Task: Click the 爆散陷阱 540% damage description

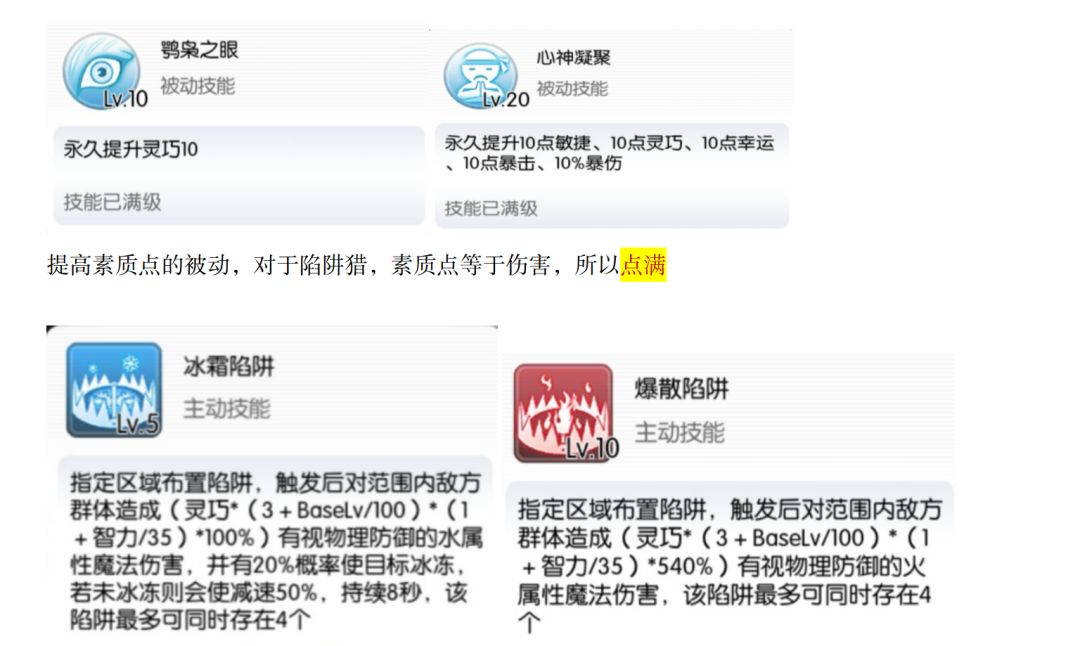Action: pos(729,565)
